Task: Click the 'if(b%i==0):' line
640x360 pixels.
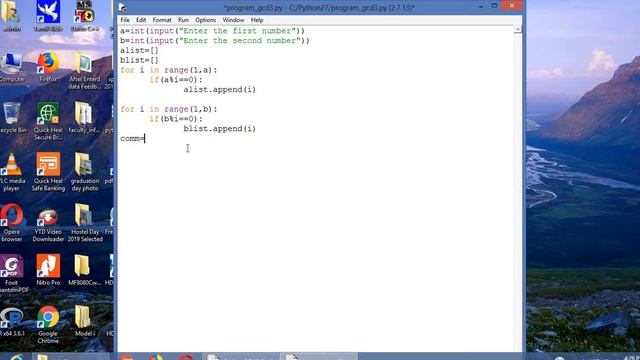Action: point(176,119)
